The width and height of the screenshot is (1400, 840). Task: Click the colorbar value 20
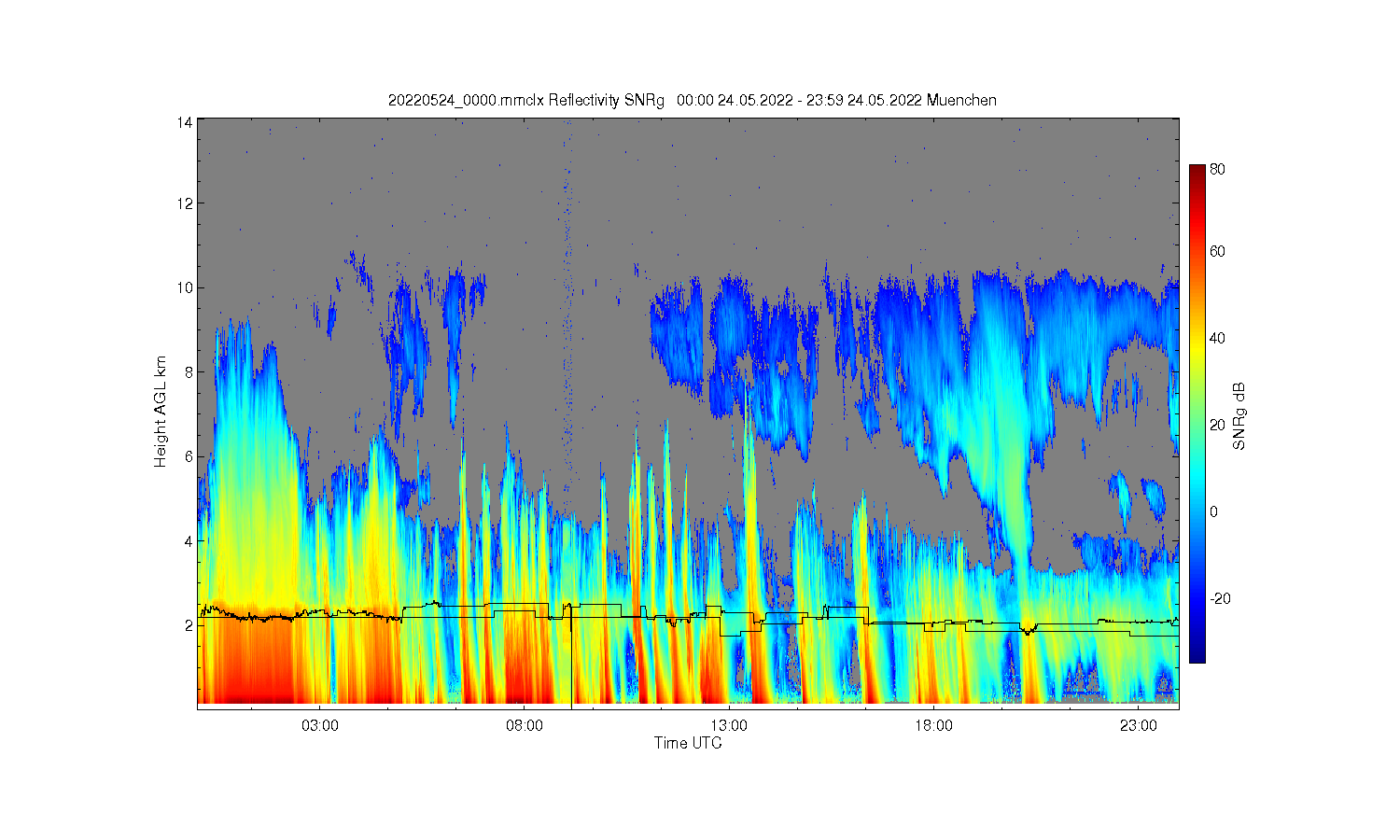click(1217, 425)
